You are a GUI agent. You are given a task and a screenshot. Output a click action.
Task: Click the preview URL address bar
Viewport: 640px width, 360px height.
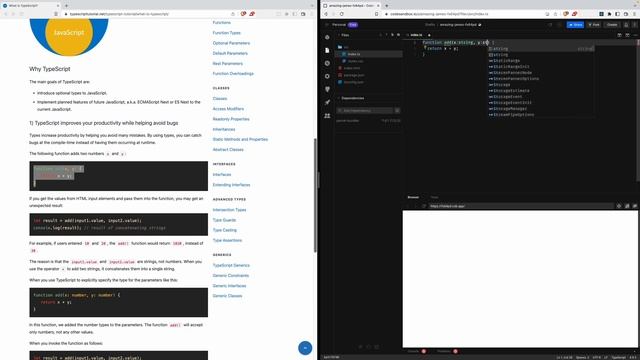(521, 206)
